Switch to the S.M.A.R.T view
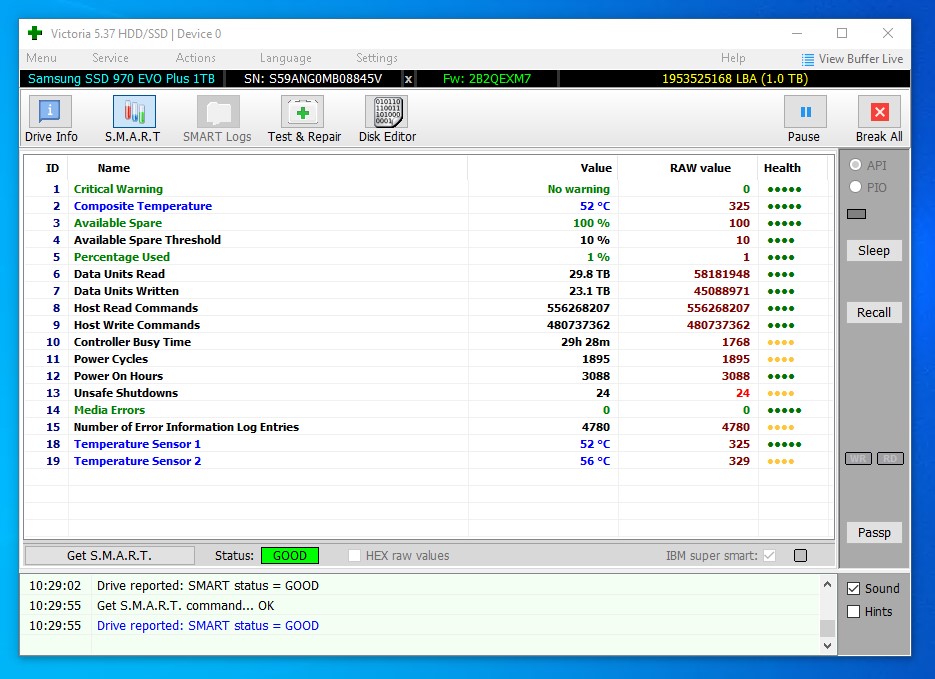This screenshot has height=679, width=935. [x=133, y=119]
